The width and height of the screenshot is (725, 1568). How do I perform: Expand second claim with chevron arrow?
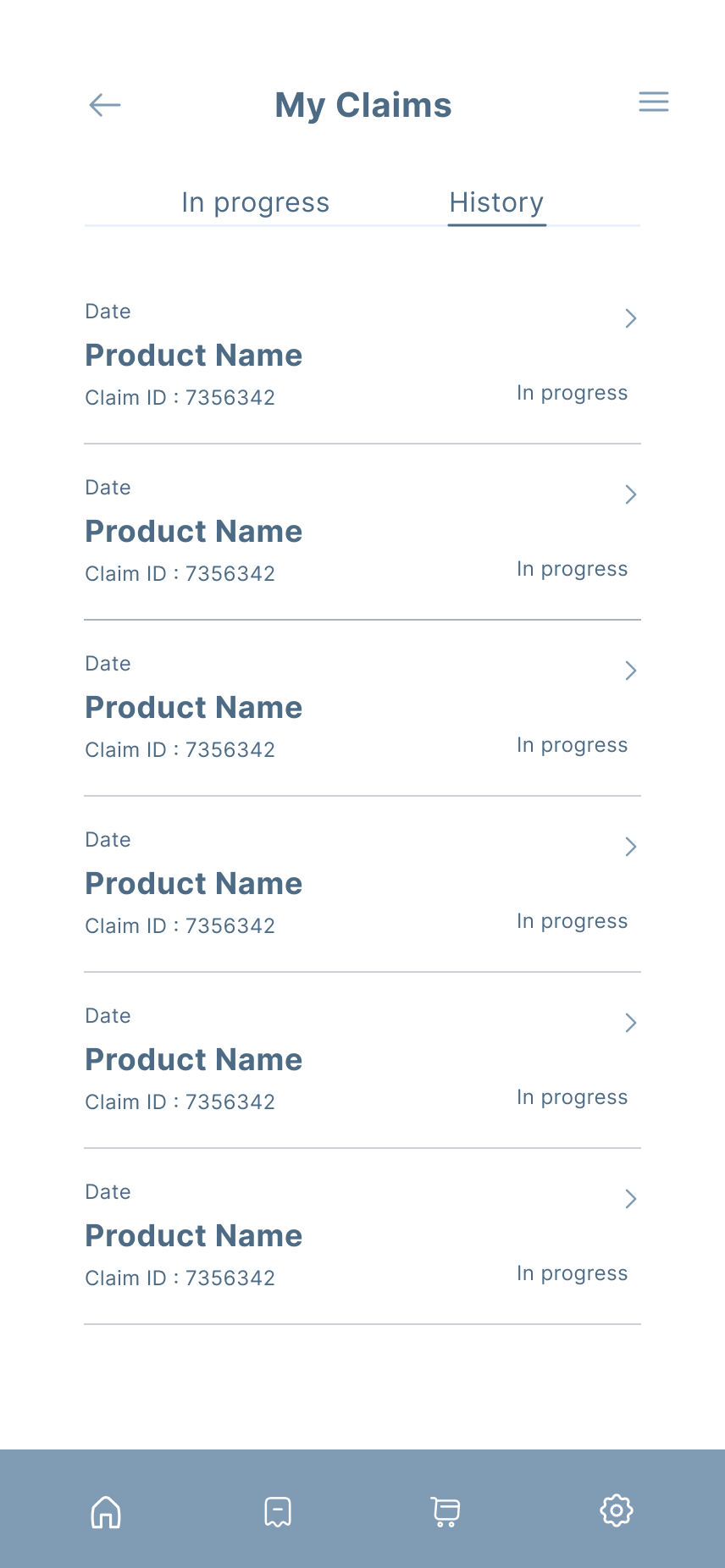[630, 494]
